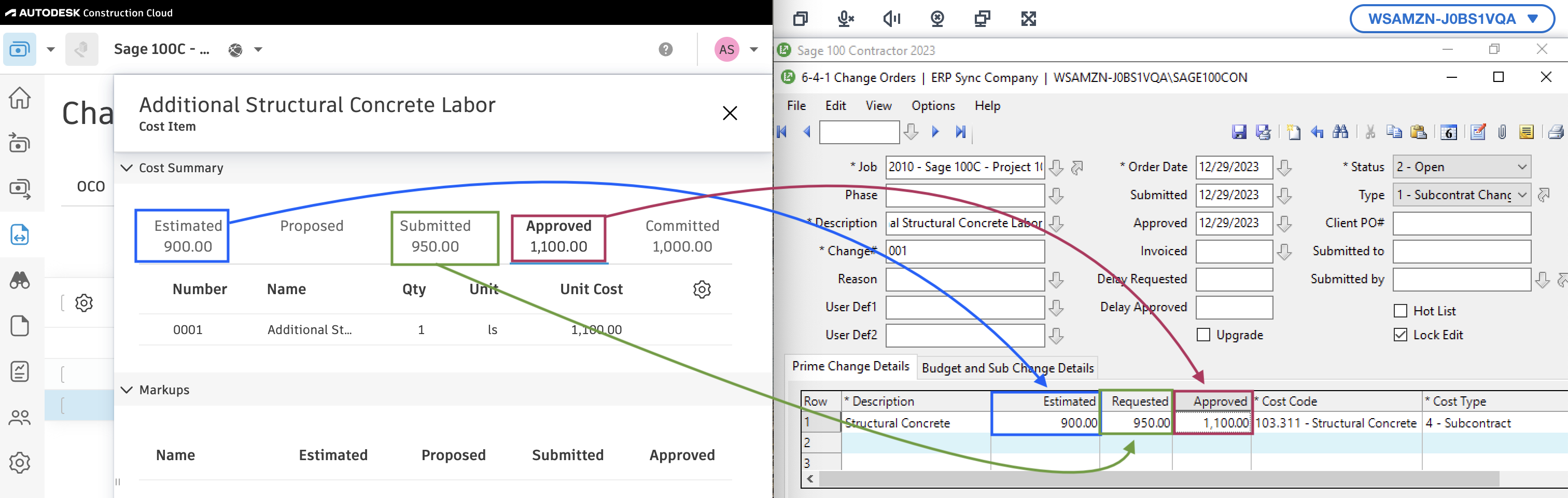Collapse the Cost Summary section
Screen dimensions: 1568x498
[127, 168]
